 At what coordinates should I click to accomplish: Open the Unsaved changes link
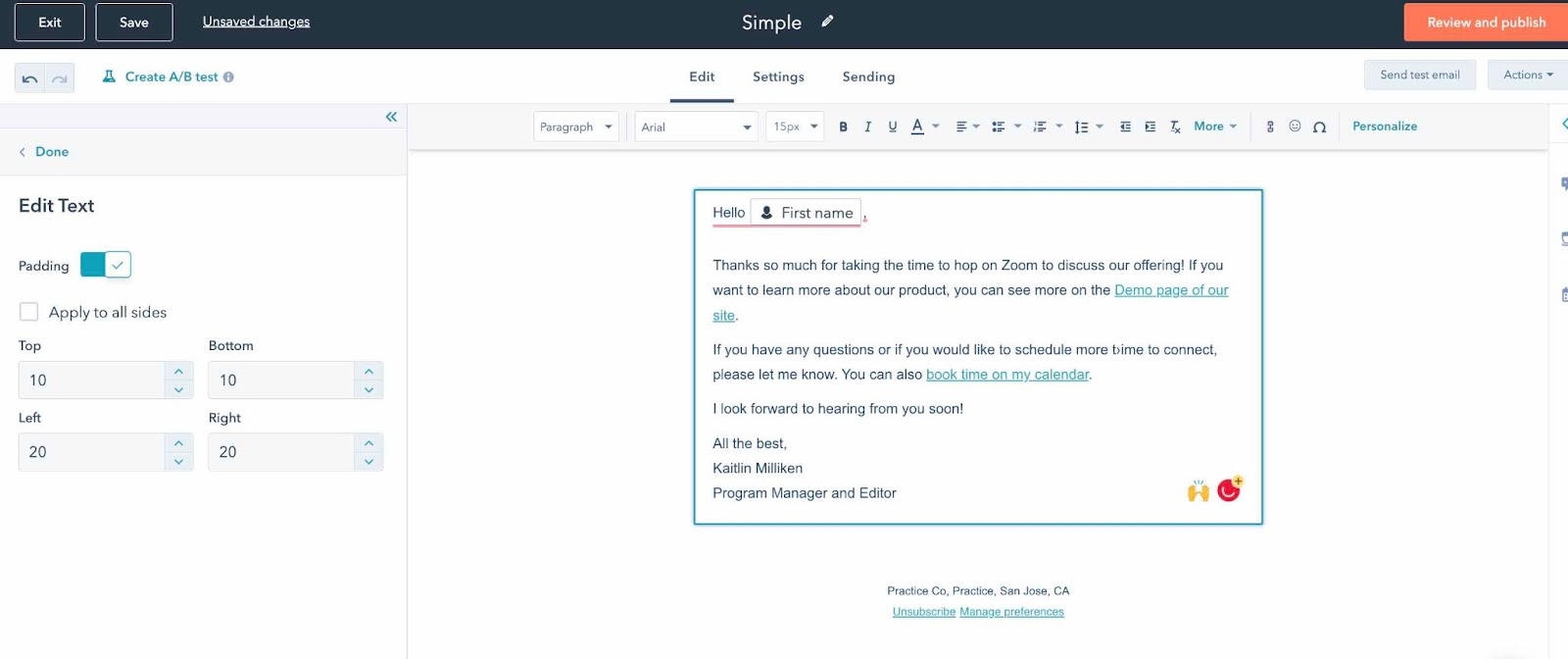pos(256,22)
